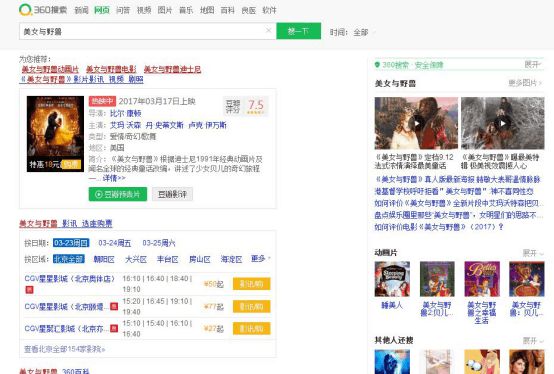This screenshot has height=374, width=554.
Task: Click the 豆瓣评分 7.5 rating box
Action: coord(246,106)
